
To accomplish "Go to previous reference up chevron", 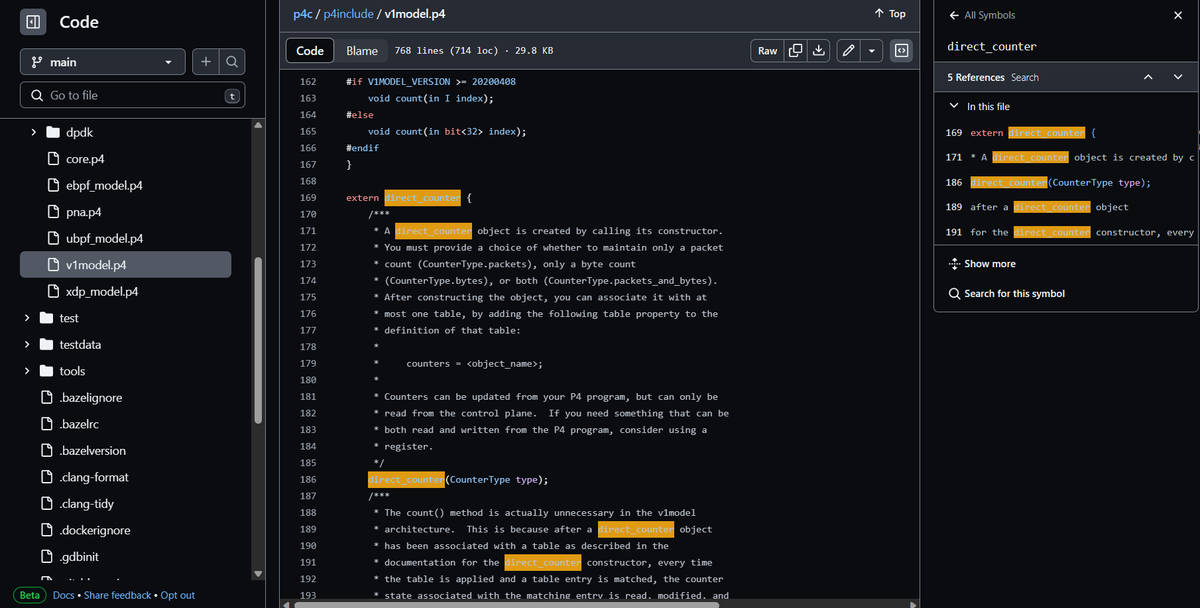I will tap(1148, 77).
